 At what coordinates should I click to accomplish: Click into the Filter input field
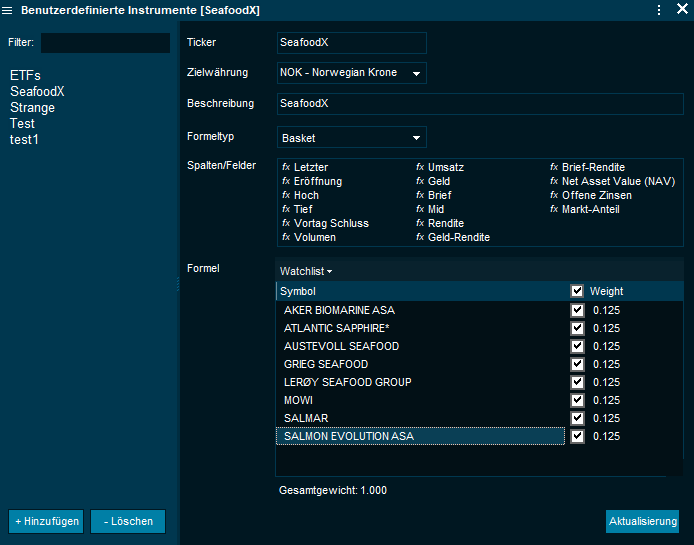point(105,43)
